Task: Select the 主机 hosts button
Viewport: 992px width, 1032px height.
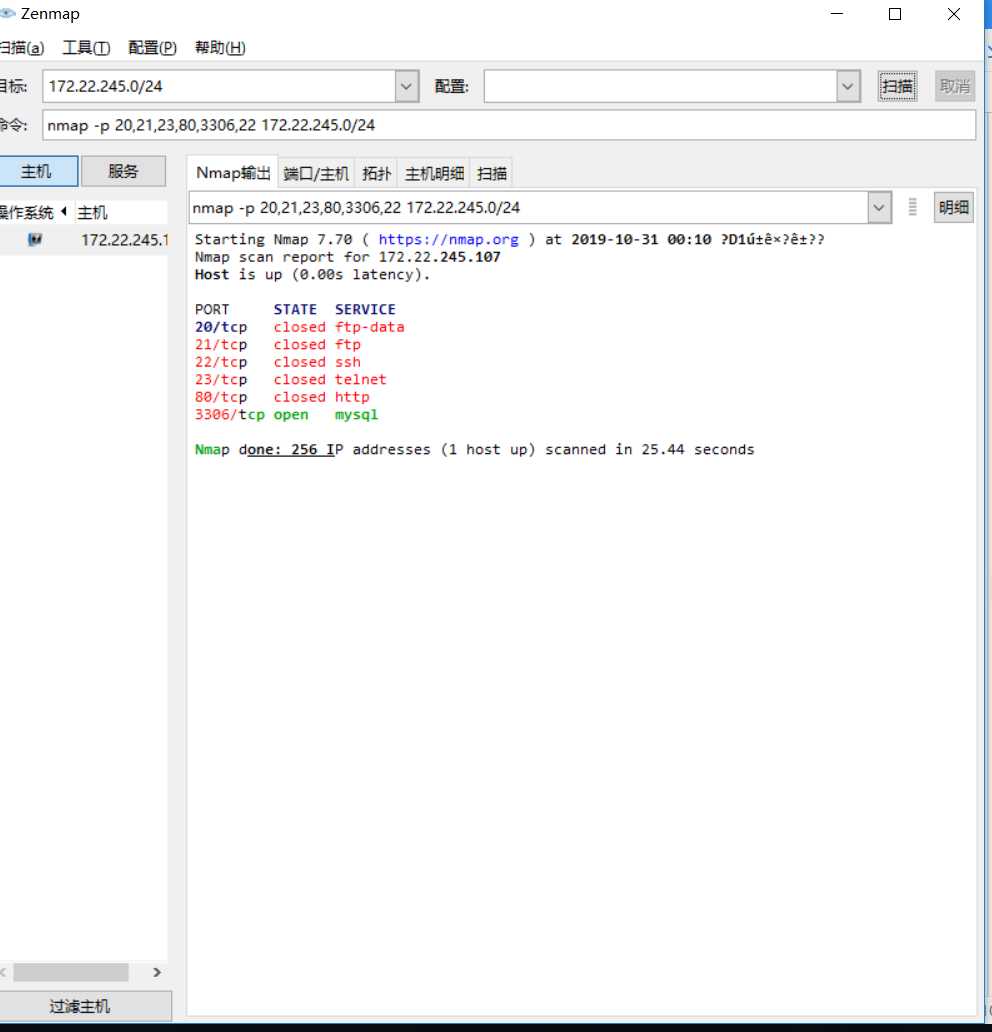Action: click(x=38, y=172)
